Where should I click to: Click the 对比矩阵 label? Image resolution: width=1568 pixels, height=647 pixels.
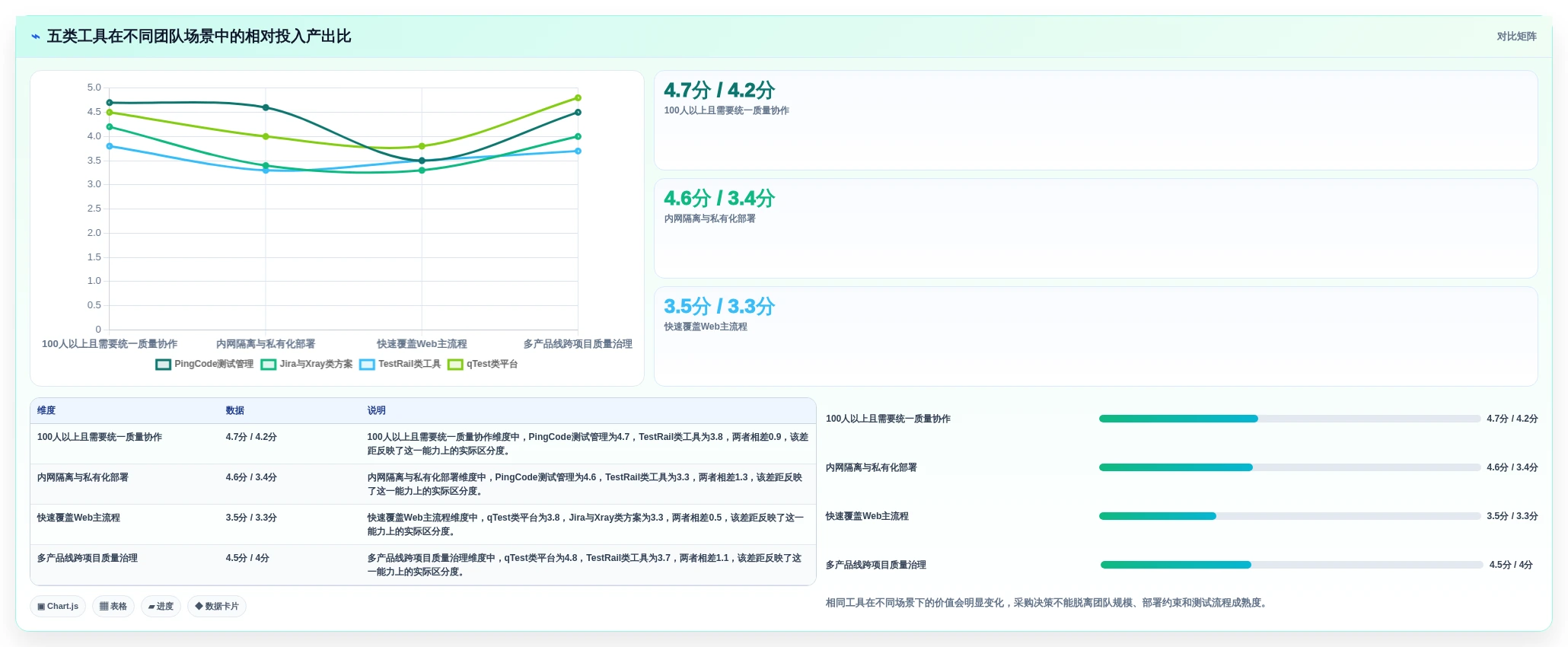[1516, 37]
